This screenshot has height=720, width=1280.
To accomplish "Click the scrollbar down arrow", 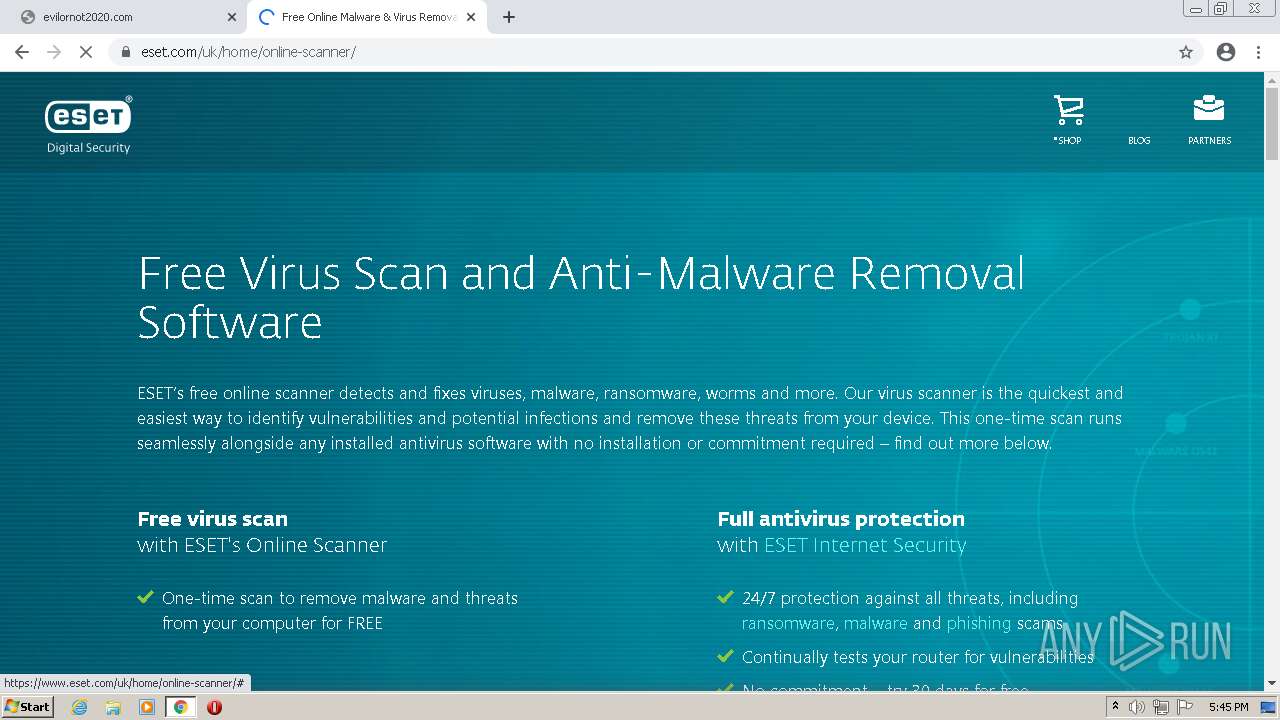I will coord(1272,683).
